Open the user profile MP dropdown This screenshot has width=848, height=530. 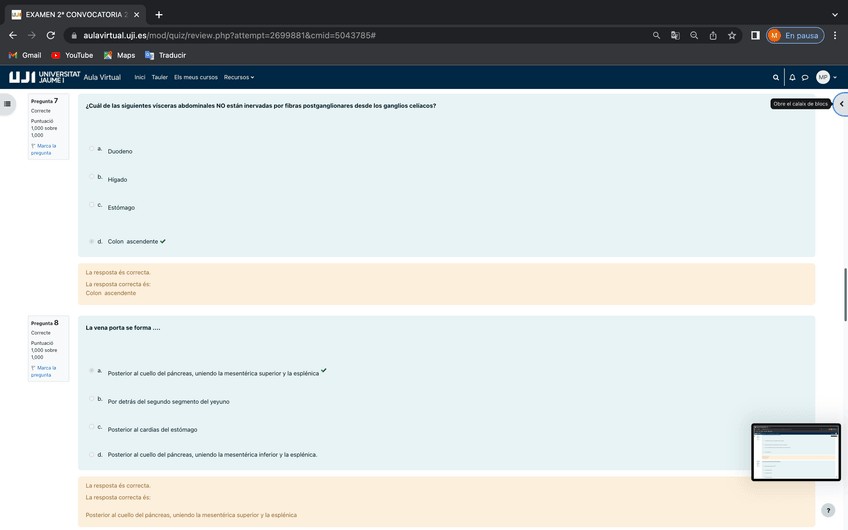(x=826, y=77)
